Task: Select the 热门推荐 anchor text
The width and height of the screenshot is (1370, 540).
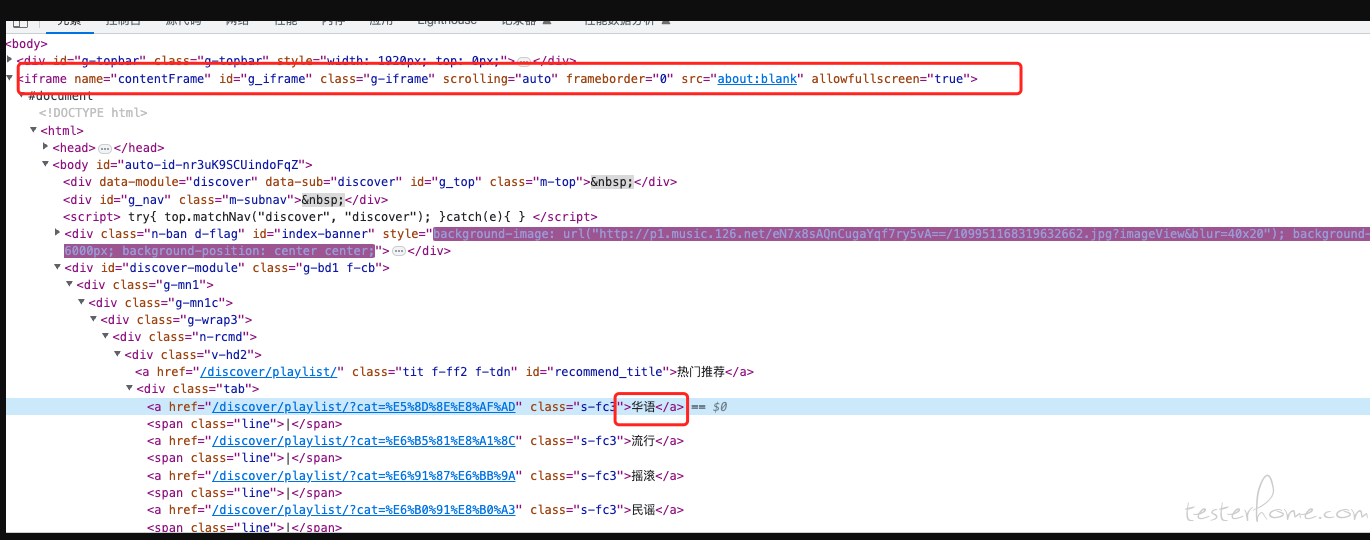Action: (701, 372)
